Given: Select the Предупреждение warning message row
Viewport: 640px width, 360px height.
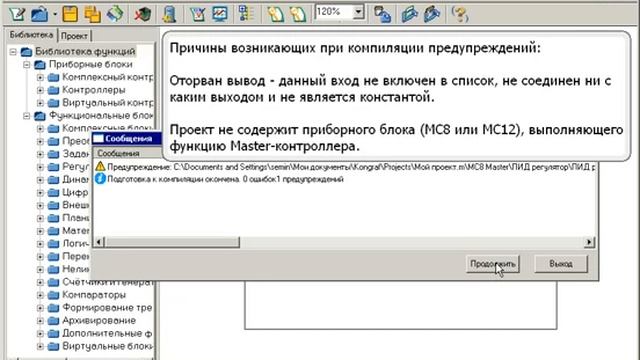Looking at the screenshot, I should [x=345, y=167].
